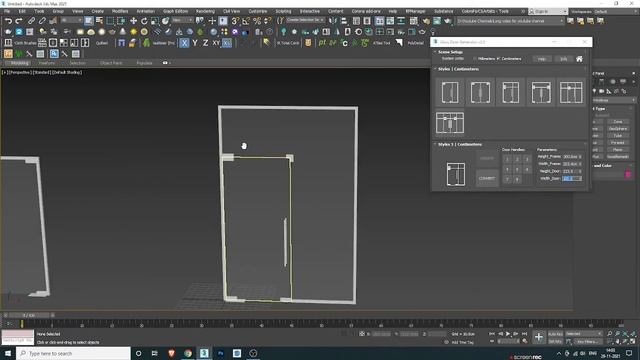
Task: Click the Play Animation button
Action: 508,334
